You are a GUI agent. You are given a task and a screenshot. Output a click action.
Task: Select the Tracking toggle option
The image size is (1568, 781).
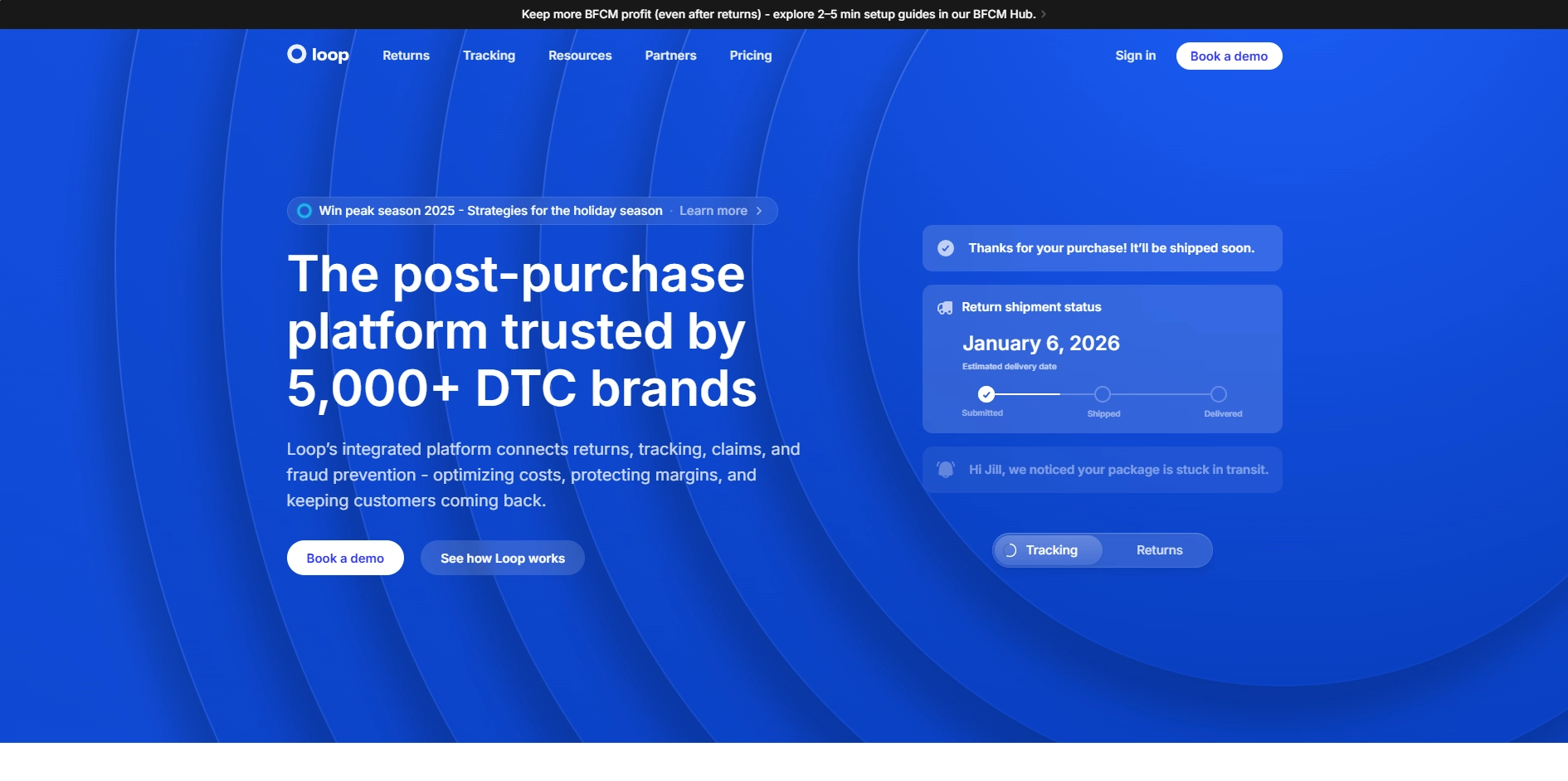coord(1049,550)
